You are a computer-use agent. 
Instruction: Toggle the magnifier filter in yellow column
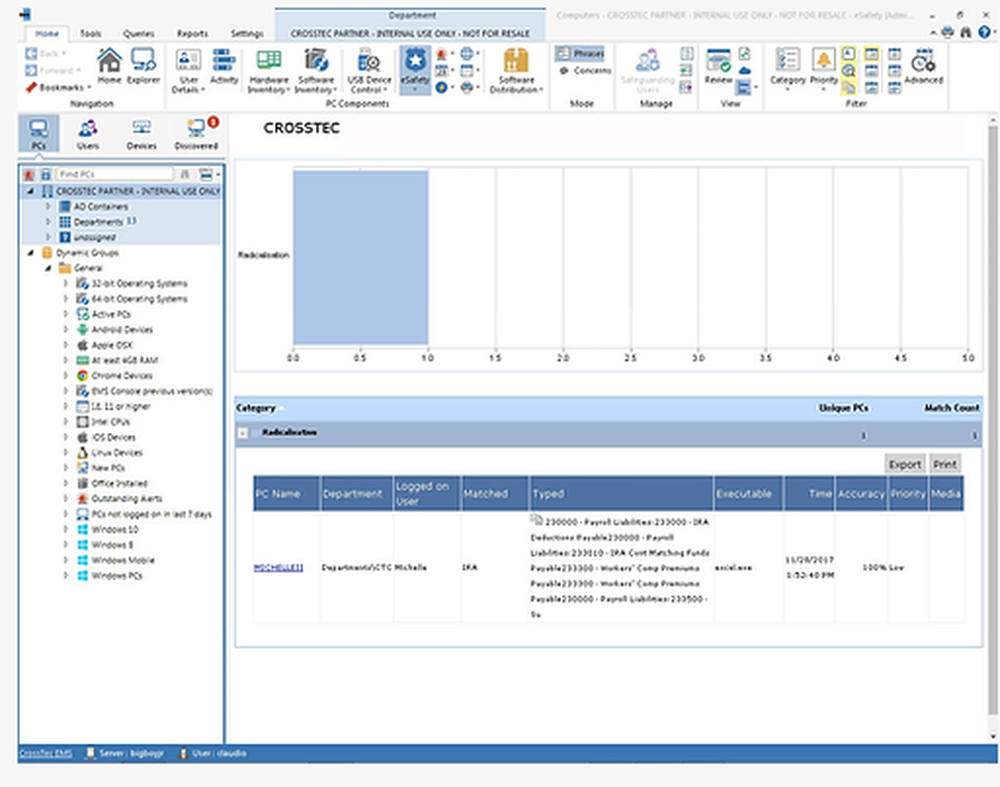pos(849,71)
